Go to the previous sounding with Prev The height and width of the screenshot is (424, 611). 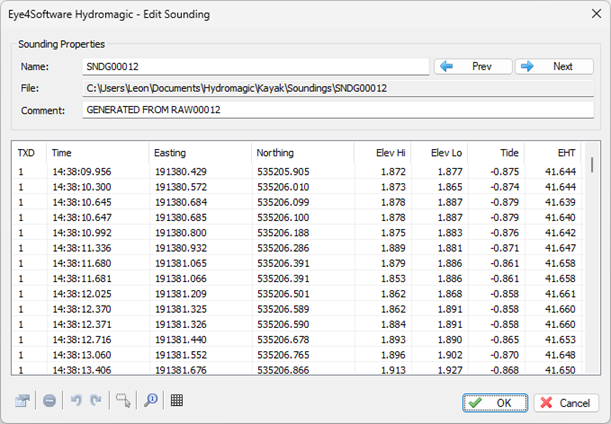[472, 66]
